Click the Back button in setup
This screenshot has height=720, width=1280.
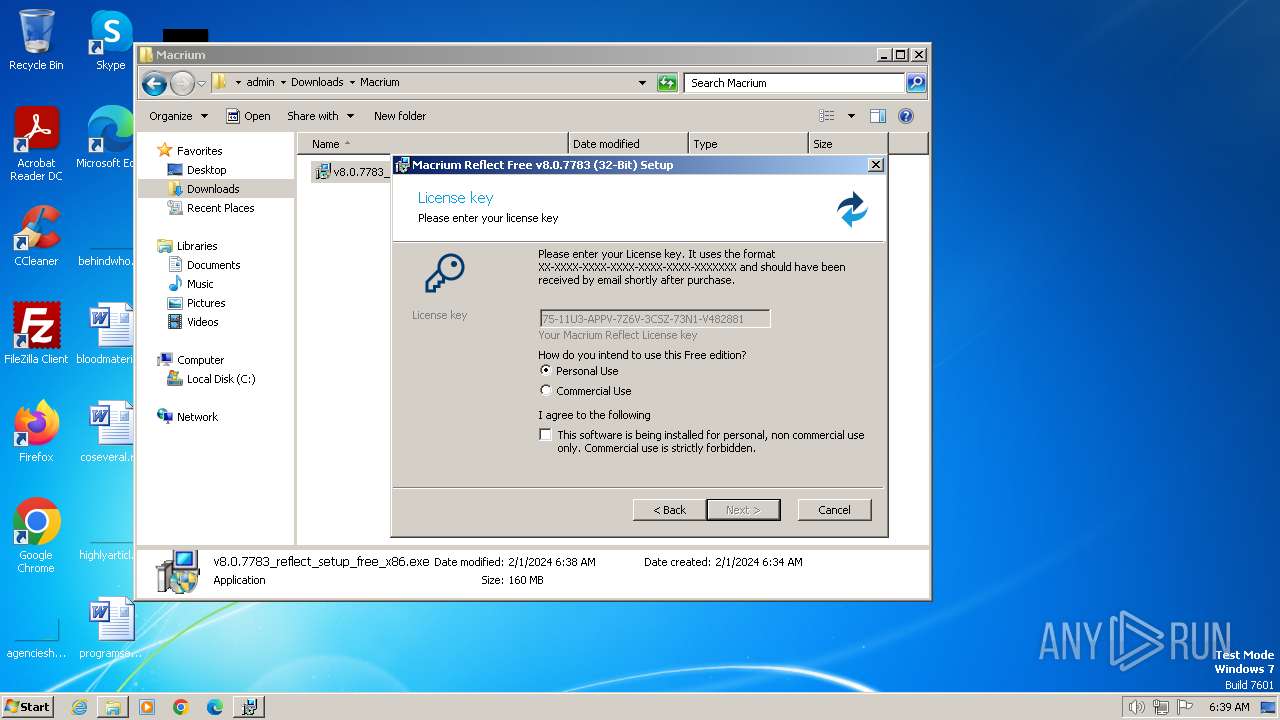[669, 510]
